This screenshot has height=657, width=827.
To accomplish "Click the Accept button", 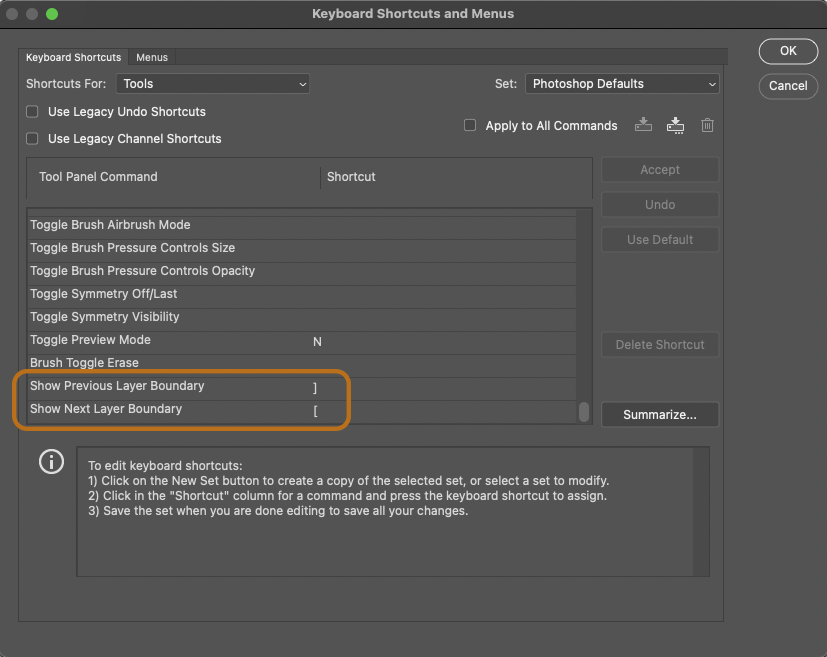I will [659, 169].
